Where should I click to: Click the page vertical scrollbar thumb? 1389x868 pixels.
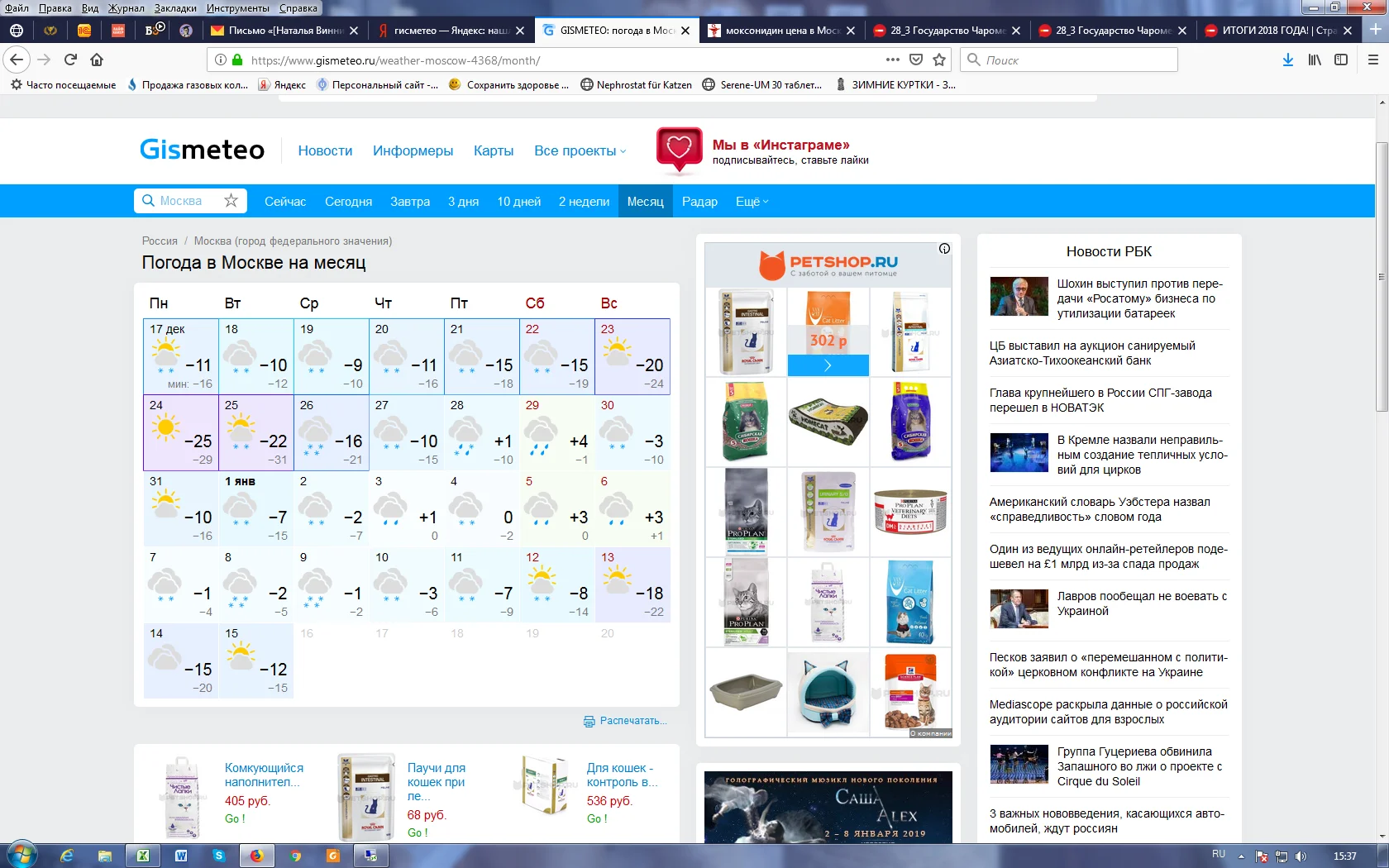pyautogui.click(x=1382, y=277)
